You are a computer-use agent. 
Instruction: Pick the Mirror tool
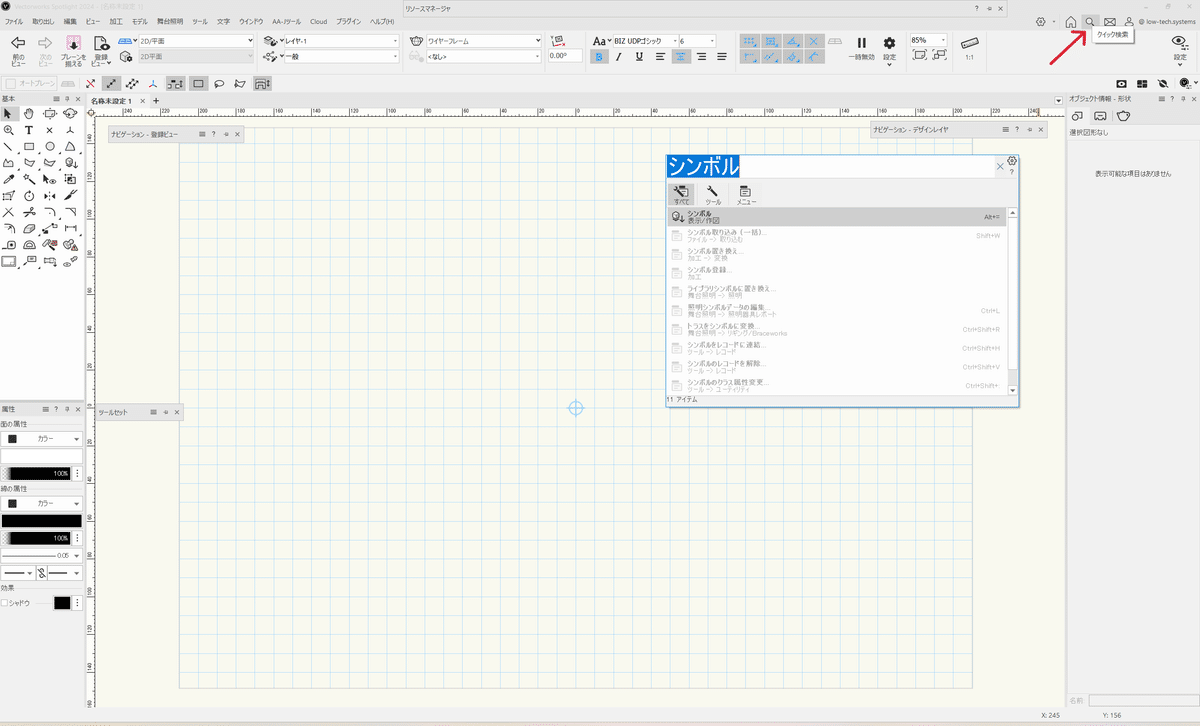click(49, 195)
